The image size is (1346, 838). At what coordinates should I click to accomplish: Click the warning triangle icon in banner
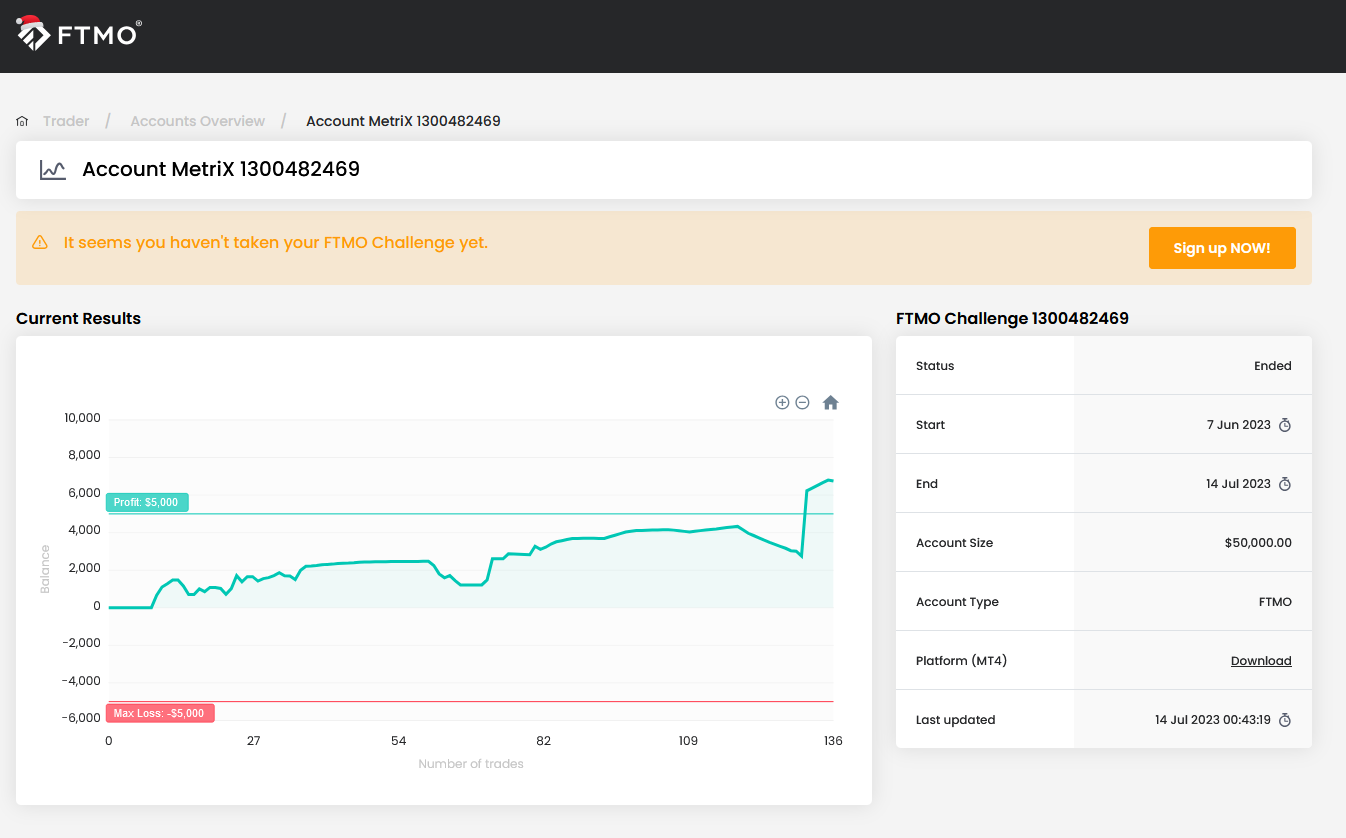(x=40, y=242)
